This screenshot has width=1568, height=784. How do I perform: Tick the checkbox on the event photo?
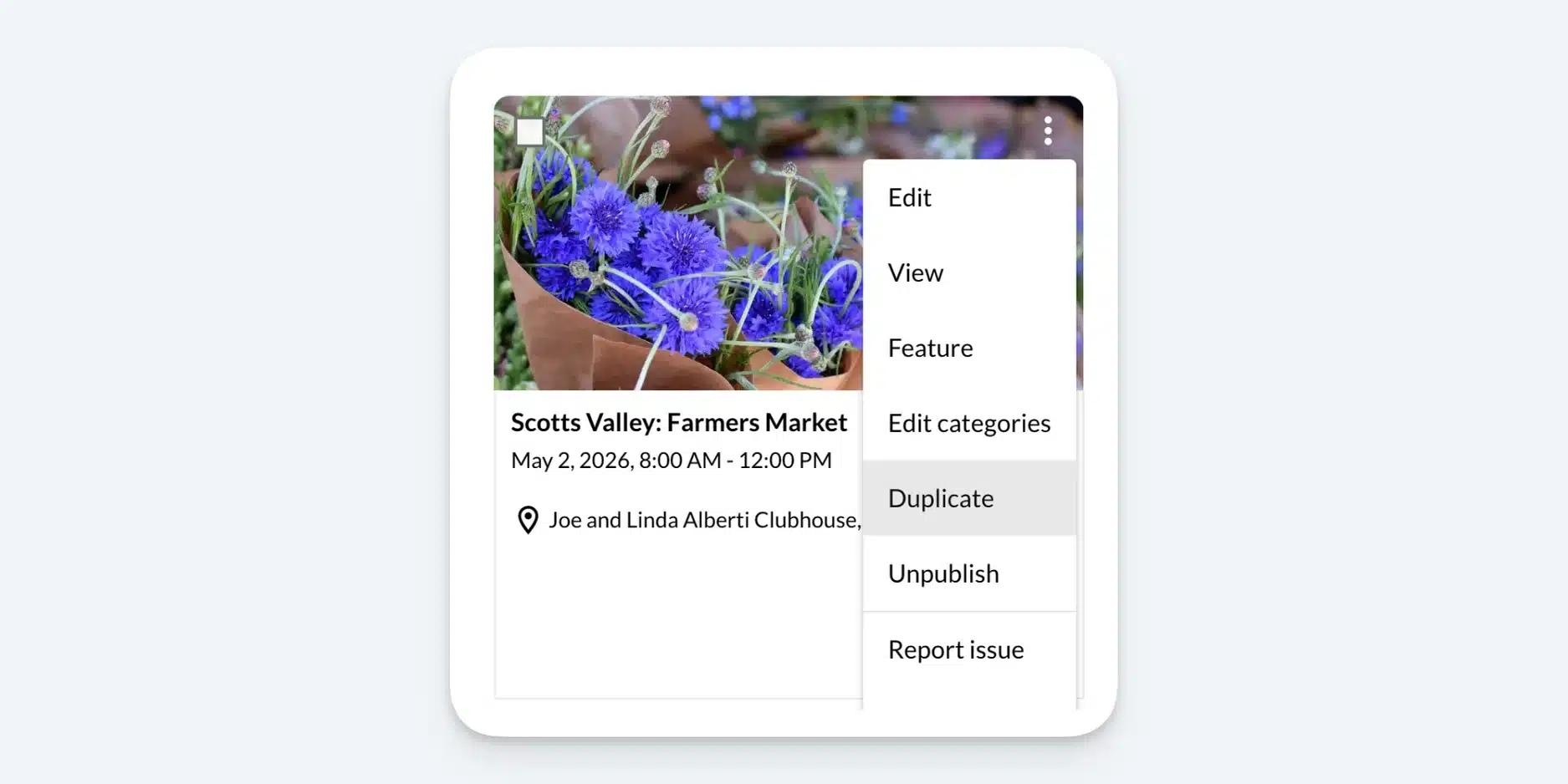point(529,132)
